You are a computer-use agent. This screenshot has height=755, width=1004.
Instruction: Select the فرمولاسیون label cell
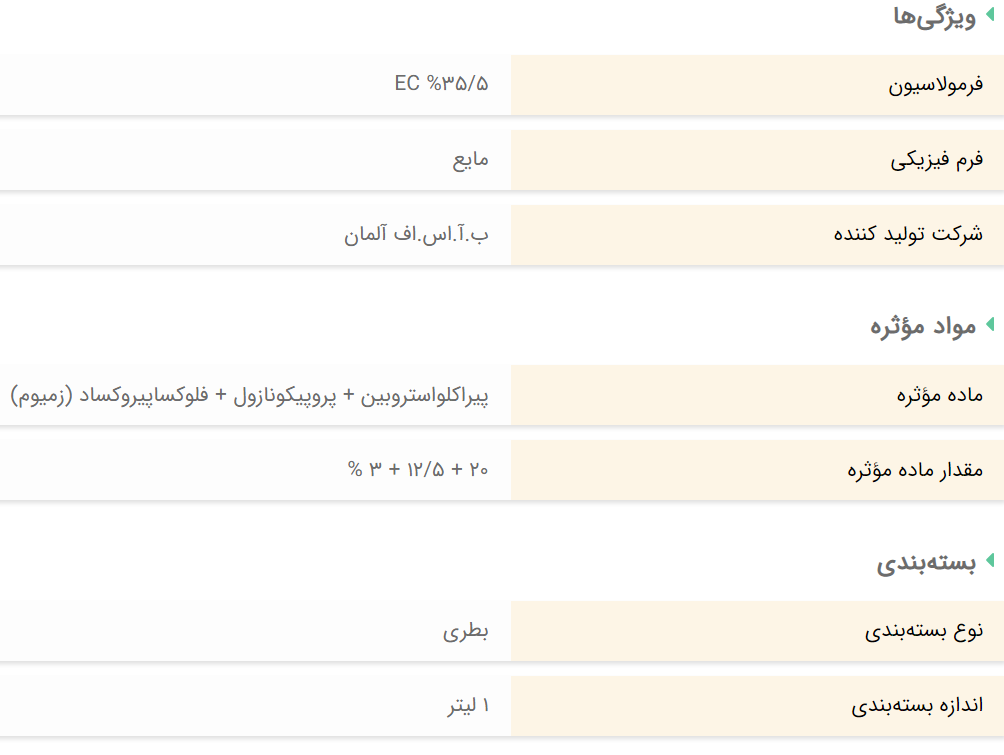tap(936, 85)
